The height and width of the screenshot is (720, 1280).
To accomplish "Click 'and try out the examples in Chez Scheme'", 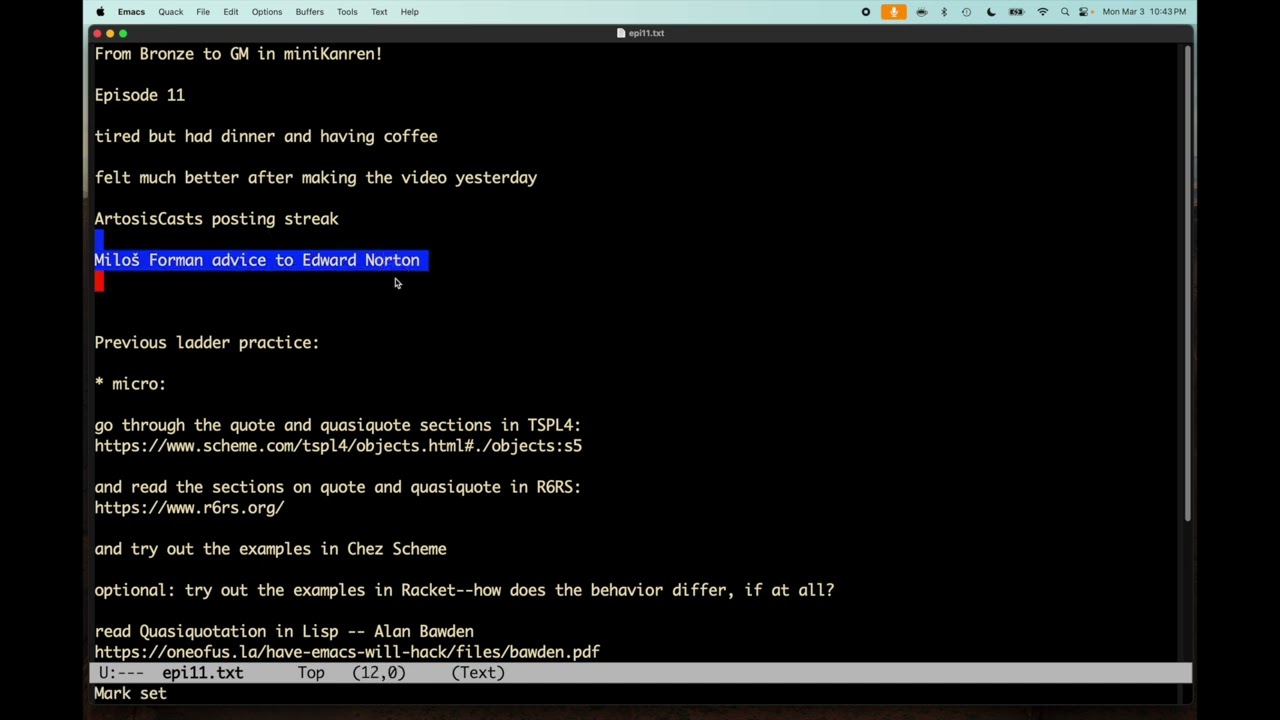I will click(x=270, y=549).
